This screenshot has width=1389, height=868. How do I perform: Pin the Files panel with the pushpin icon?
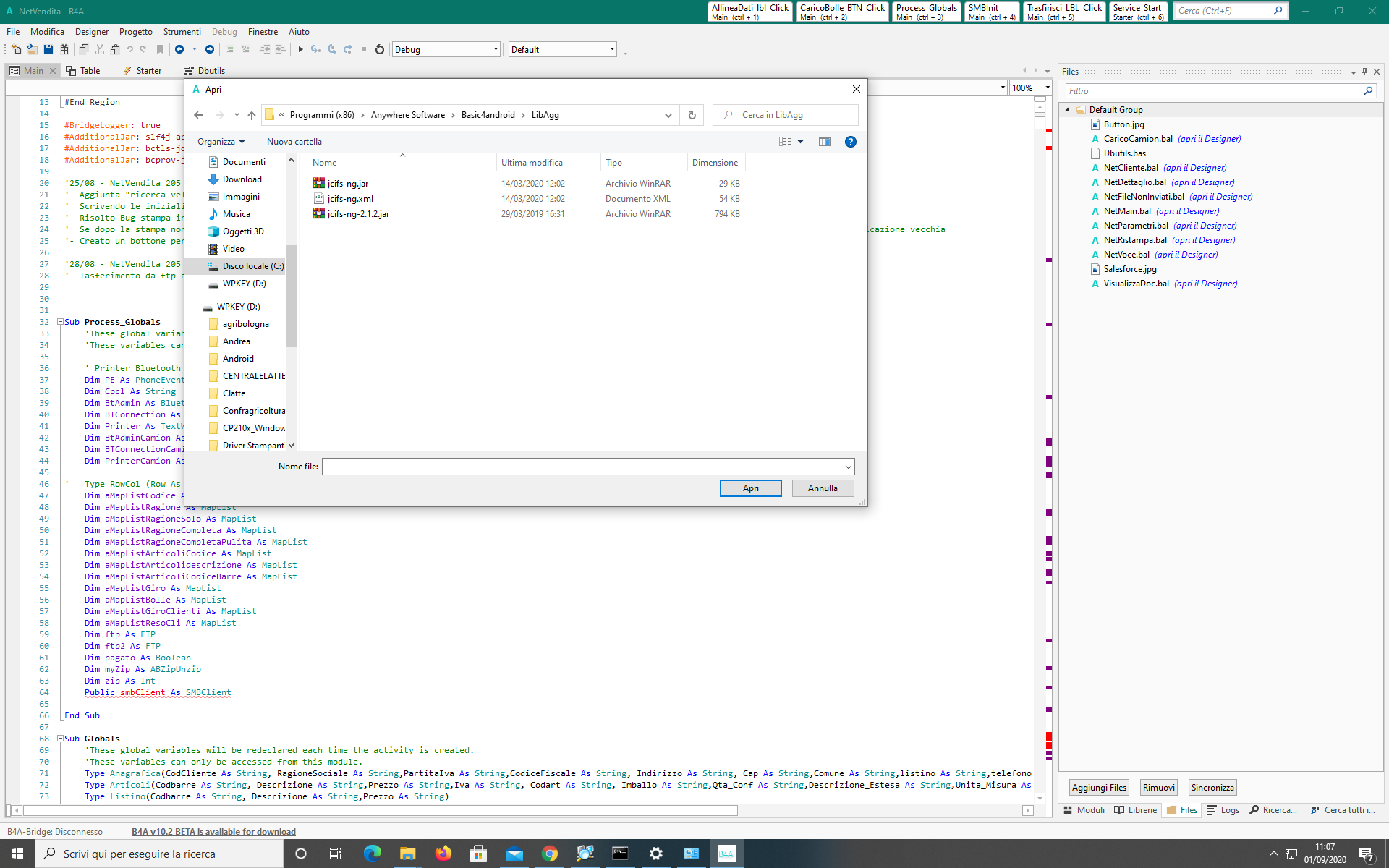[x=1364, y=71]
